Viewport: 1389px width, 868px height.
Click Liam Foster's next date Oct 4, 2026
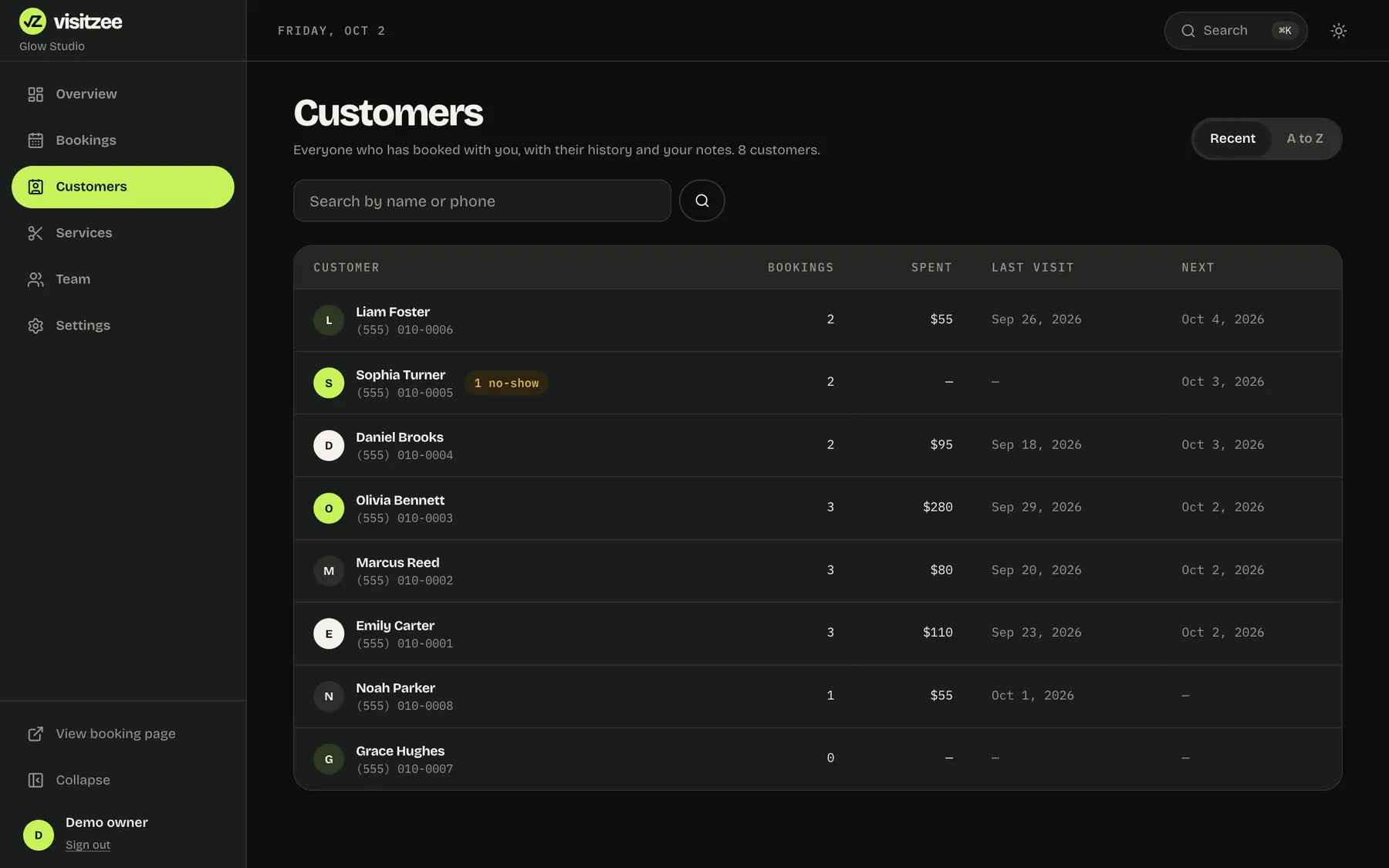(x=1222, y=319)
